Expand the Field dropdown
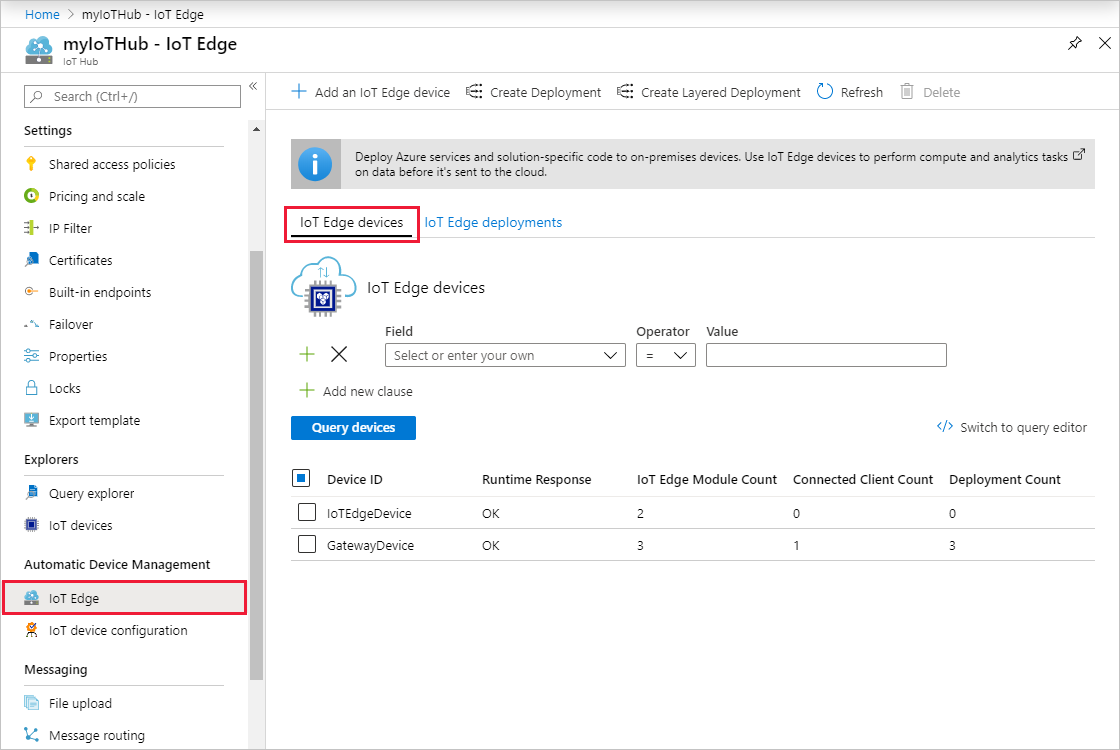 click(505, 355)
